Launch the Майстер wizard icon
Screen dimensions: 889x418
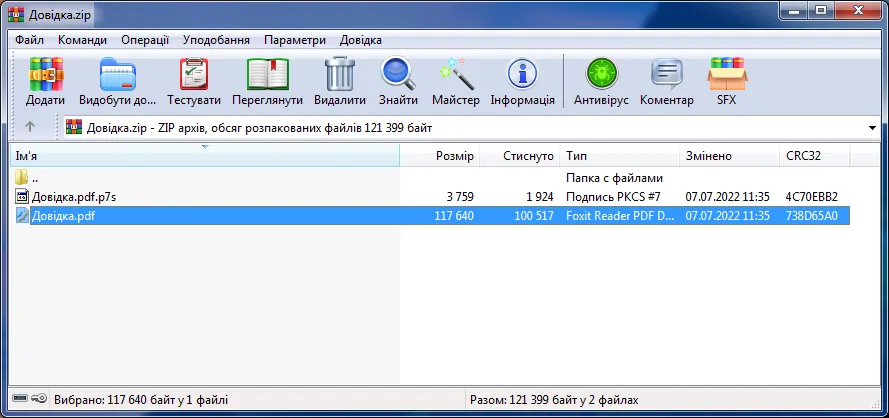coord(456,74)
